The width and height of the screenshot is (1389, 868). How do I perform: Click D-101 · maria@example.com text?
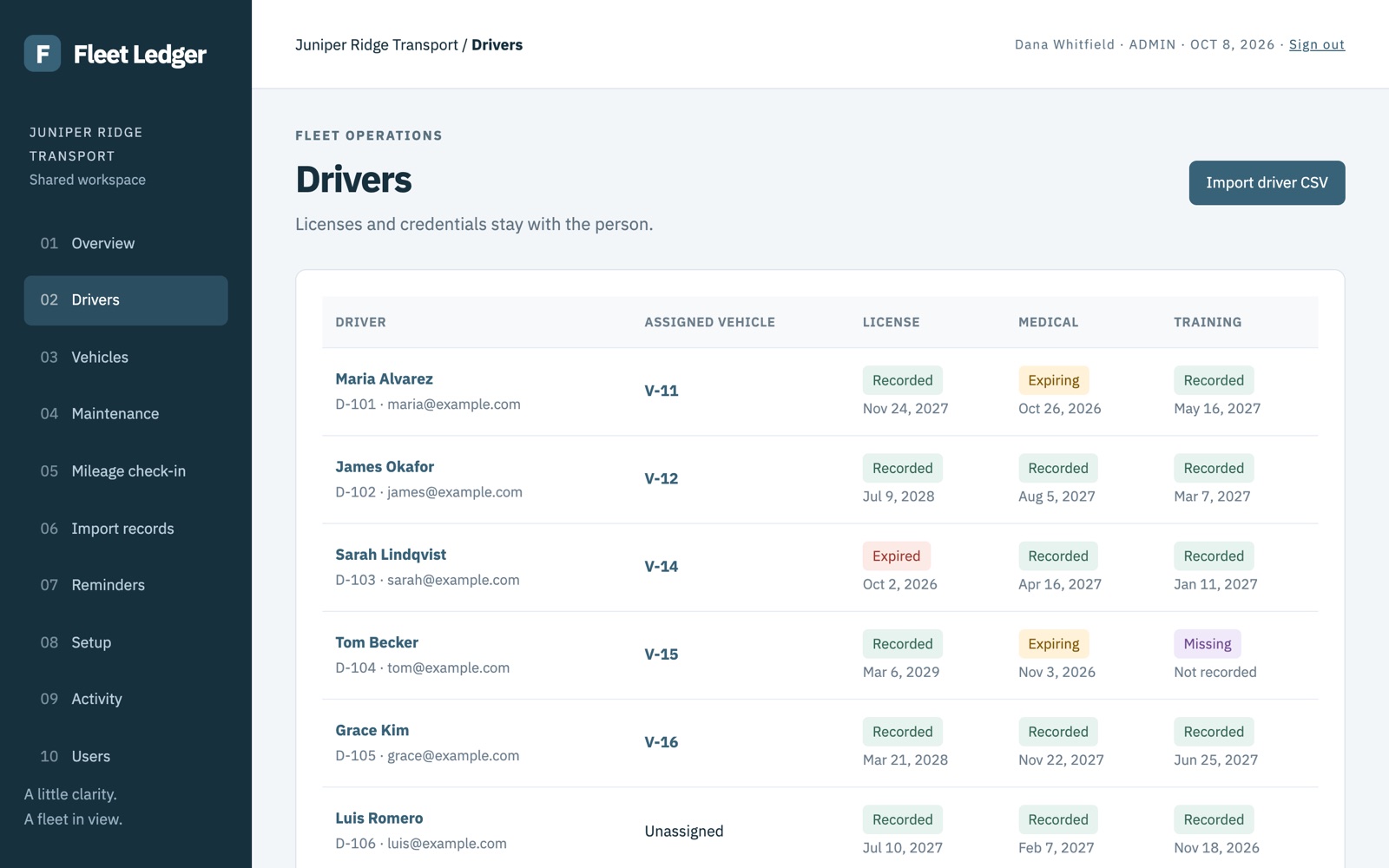428,404
